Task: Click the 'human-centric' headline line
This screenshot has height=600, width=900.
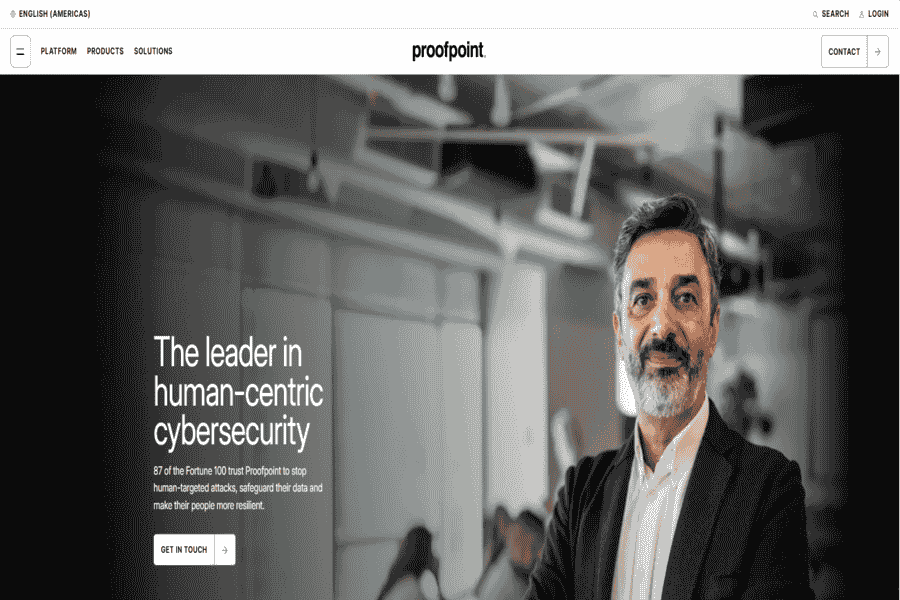Action: pyautogui.click(x=238, y=392)
